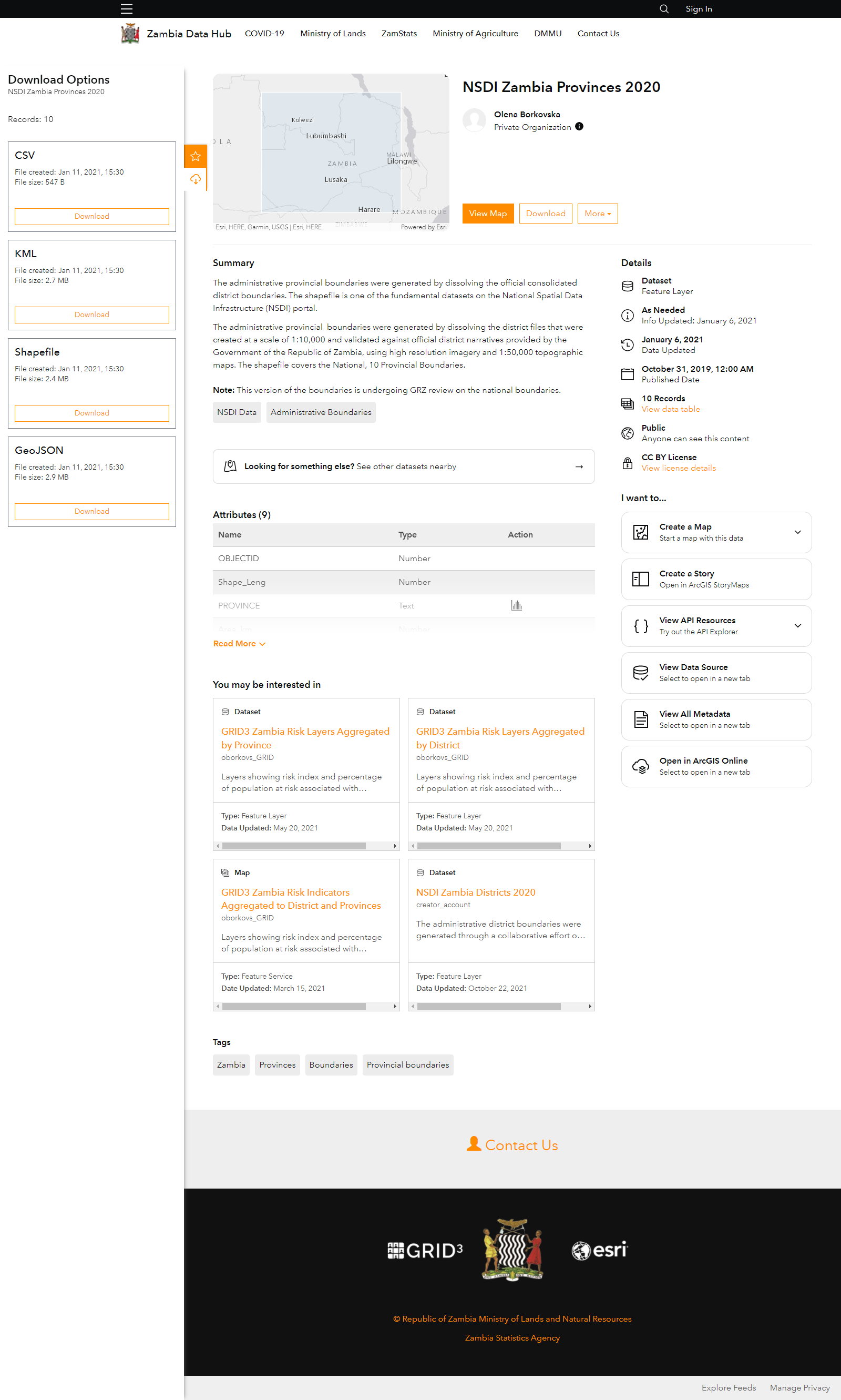Screen dimensions: 841x1400
Task: Click the search magnifier icon
Action: 664,8
